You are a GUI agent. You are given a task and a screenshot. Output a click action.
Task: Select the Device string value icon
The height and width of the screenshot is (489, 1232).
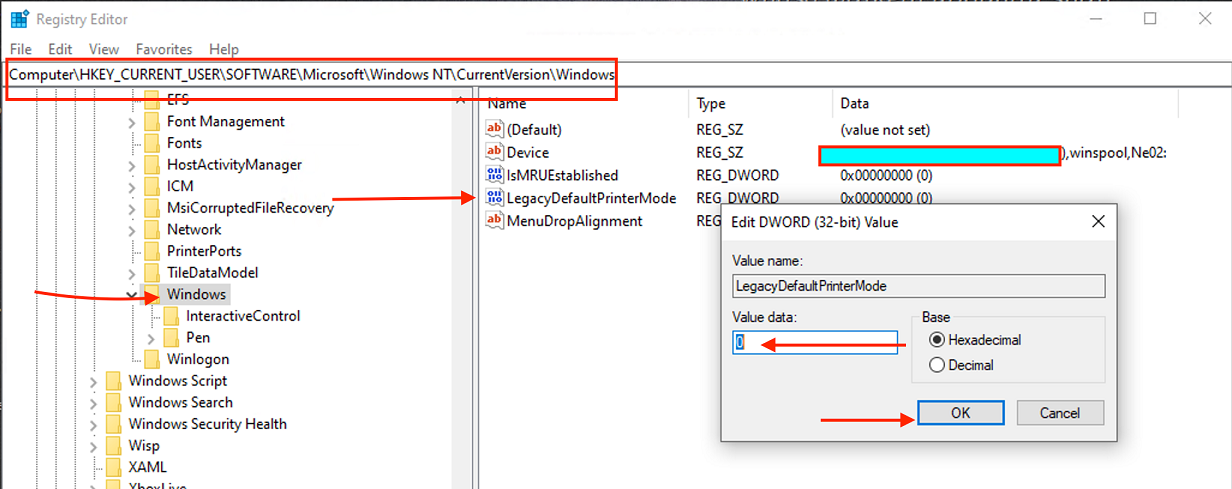495,152
